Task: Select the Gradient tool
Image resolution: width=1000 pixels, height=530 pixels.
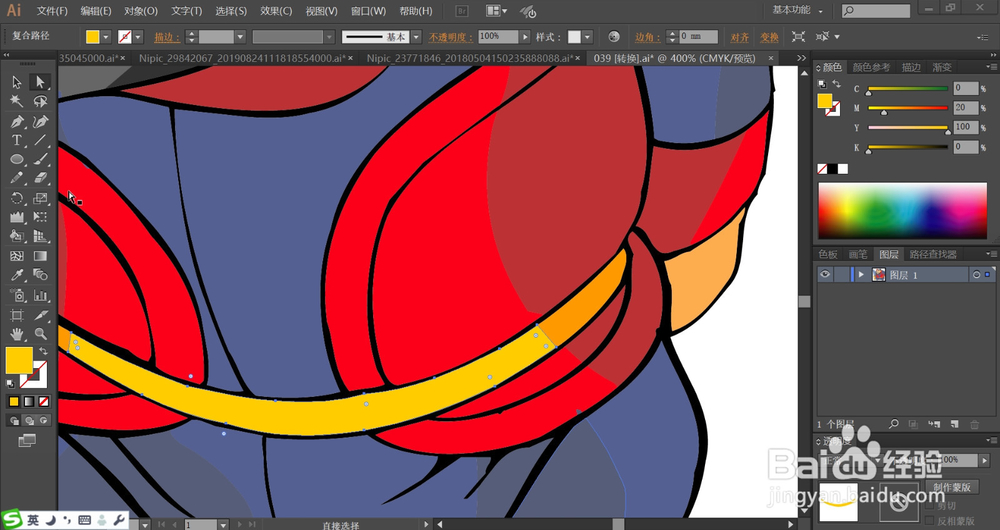Action: tap(40, 256)
